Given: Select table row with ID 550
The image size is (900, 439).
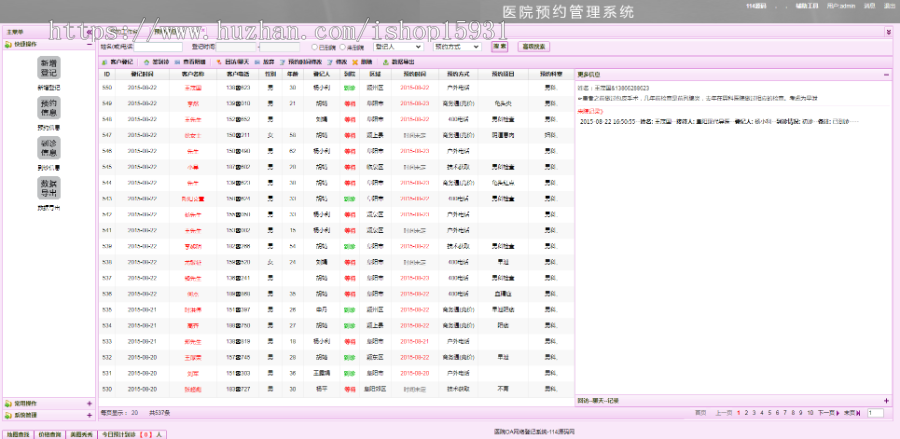Looking at the screenshot, I should 336,88.
